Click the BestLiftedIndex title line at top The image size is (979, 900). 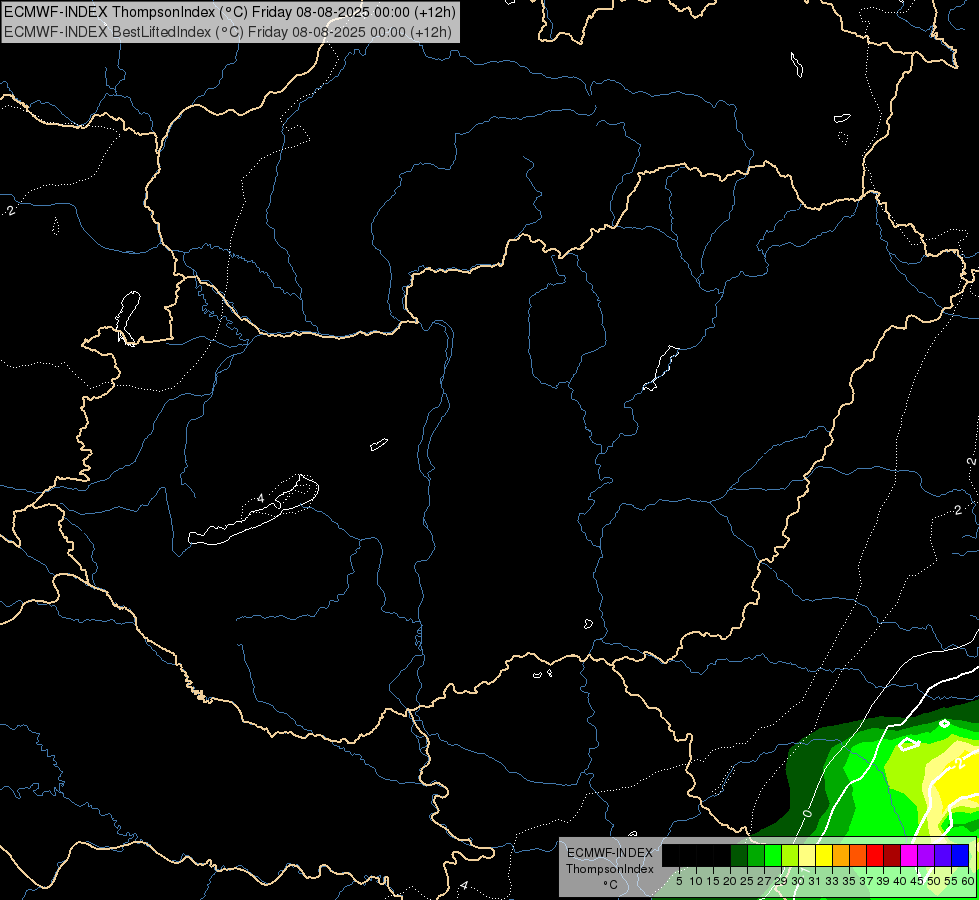[227, 32]
